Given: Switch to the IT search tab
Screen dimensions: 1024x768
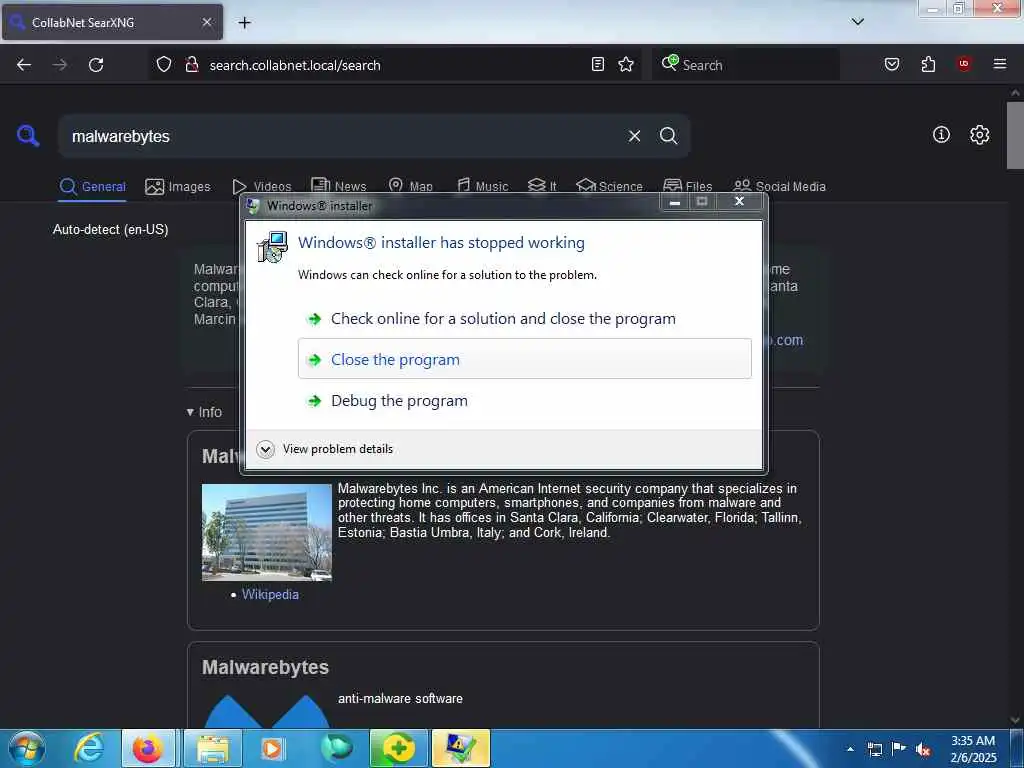Looking at the screenshot, I should pyautogui.click(x=542, y=187).
